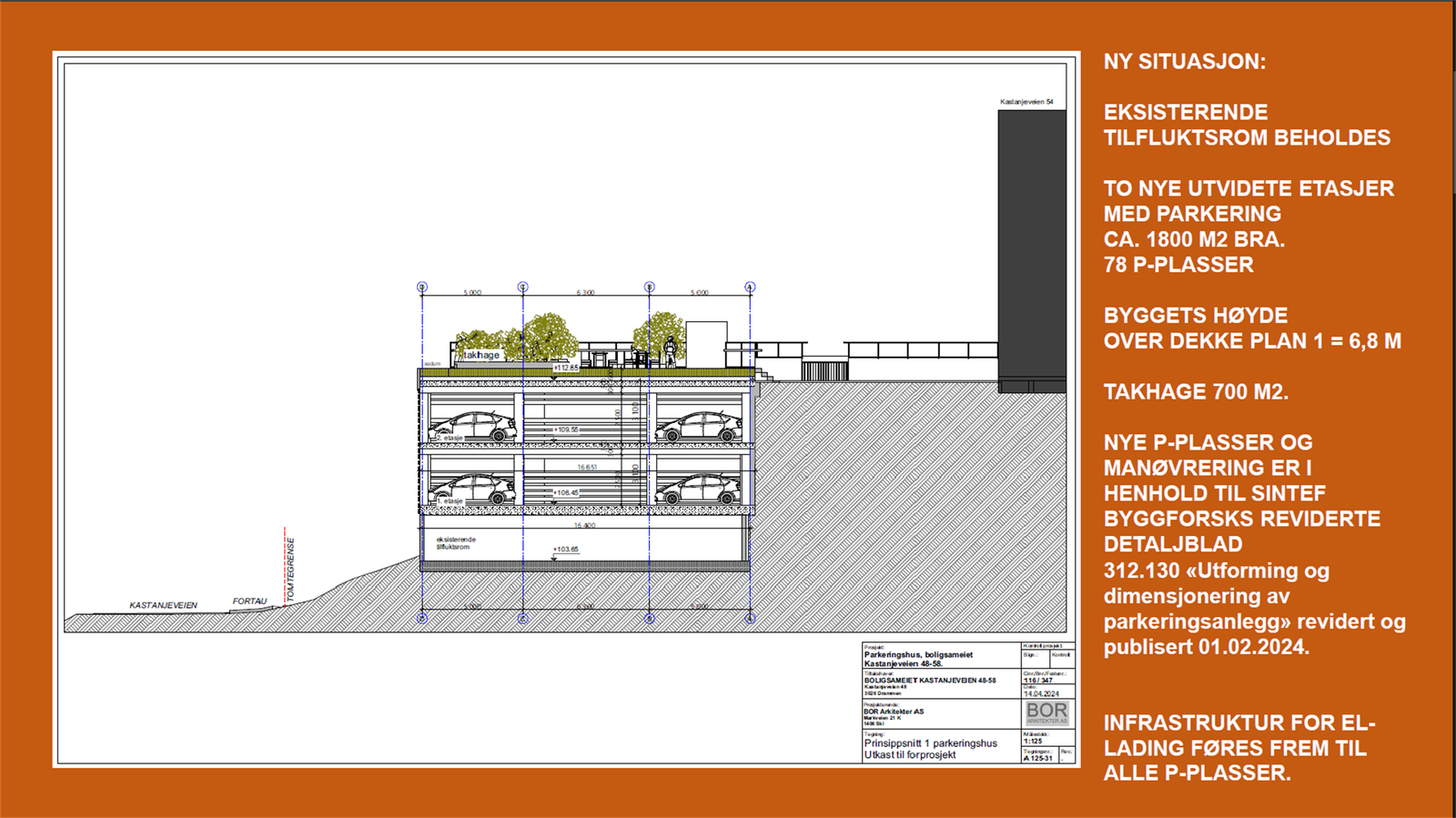Click 'TAKHAGE 700 M2.' text
Image resolution: width=1456 pixels, height=818 pixels.
[1196, 392]
